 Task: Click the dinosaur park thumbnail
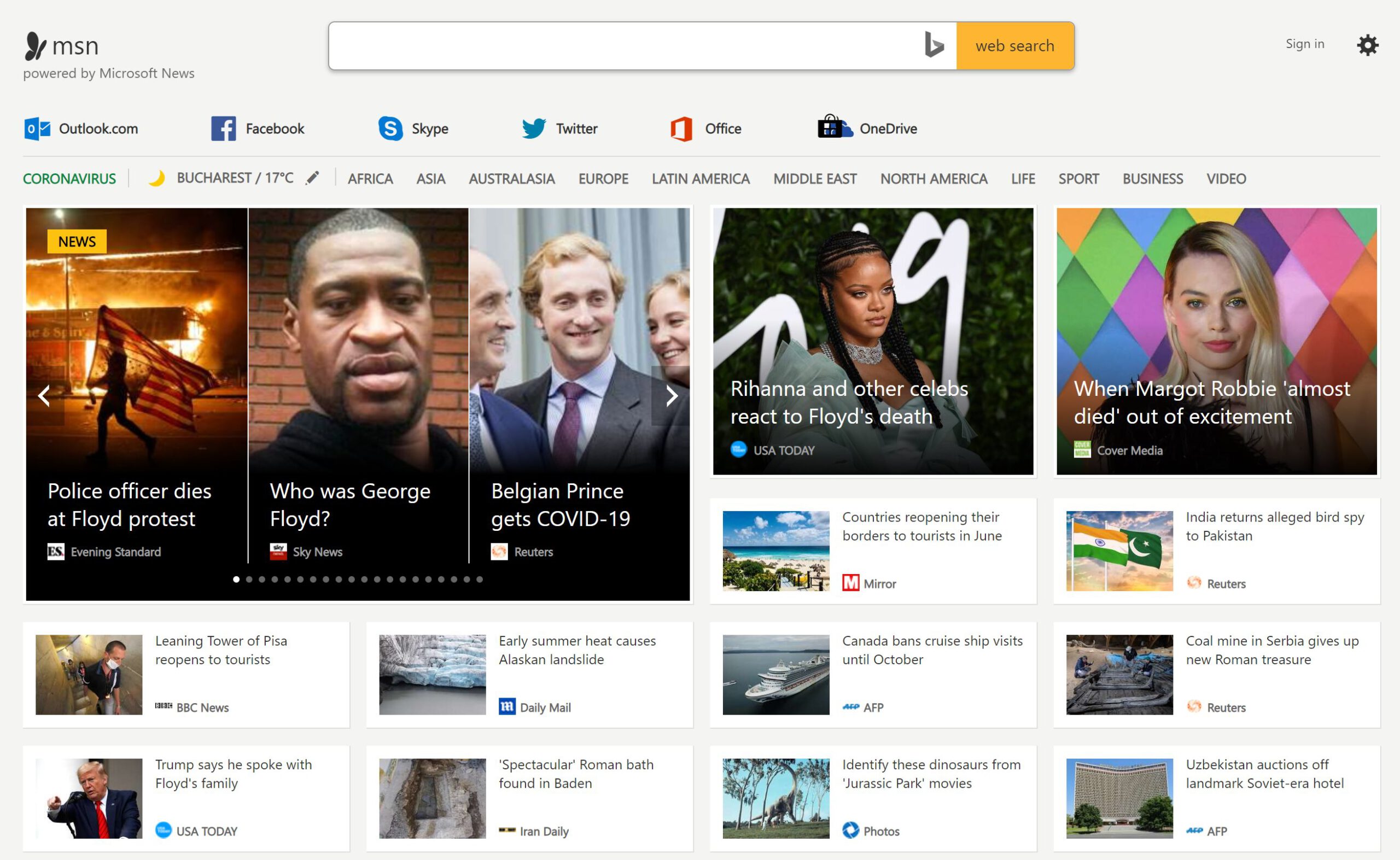click(x=776, y=798)
